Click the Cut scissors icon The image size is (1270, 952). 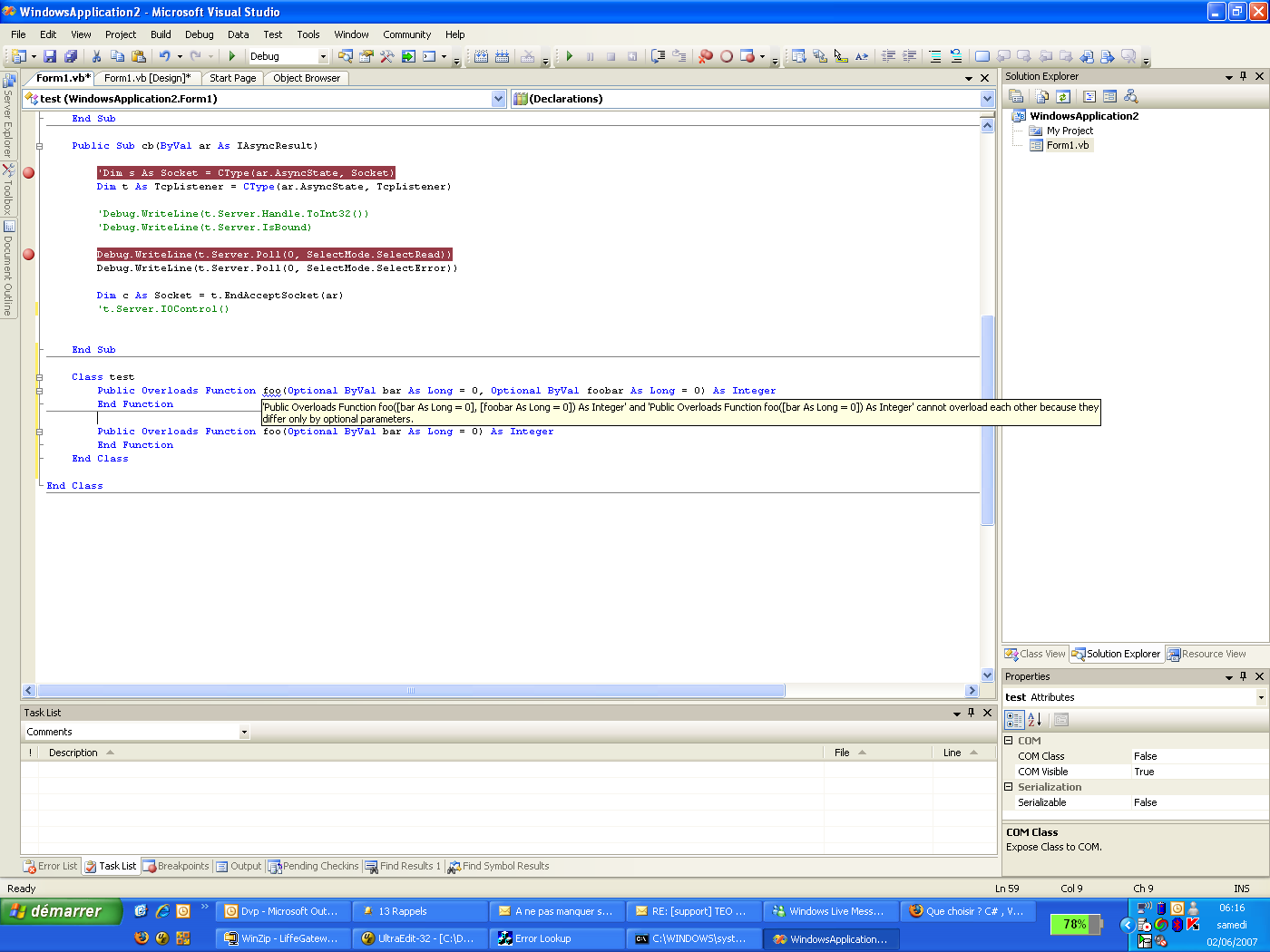(x=96, y=56)
